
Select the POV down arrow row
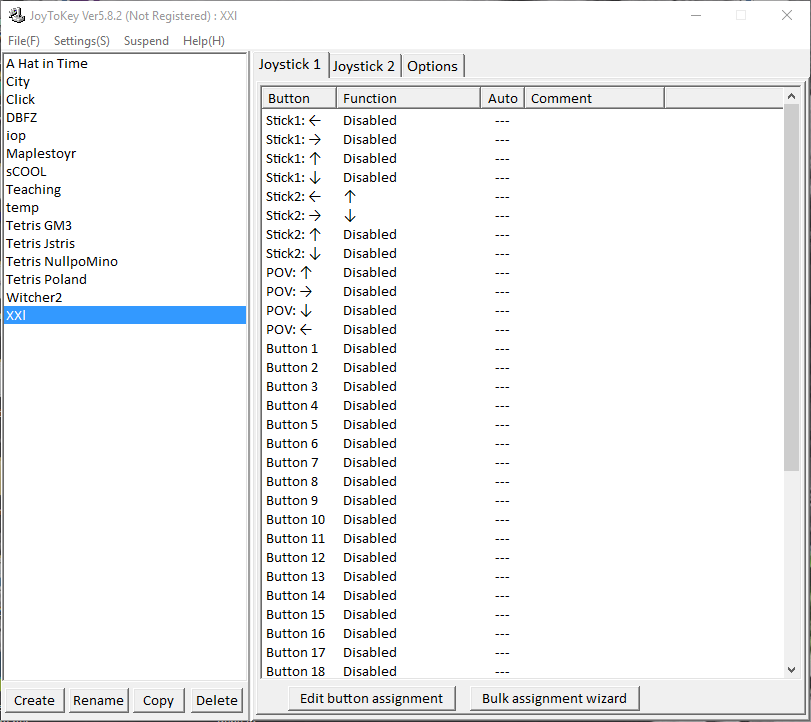[x=522, y=311]
